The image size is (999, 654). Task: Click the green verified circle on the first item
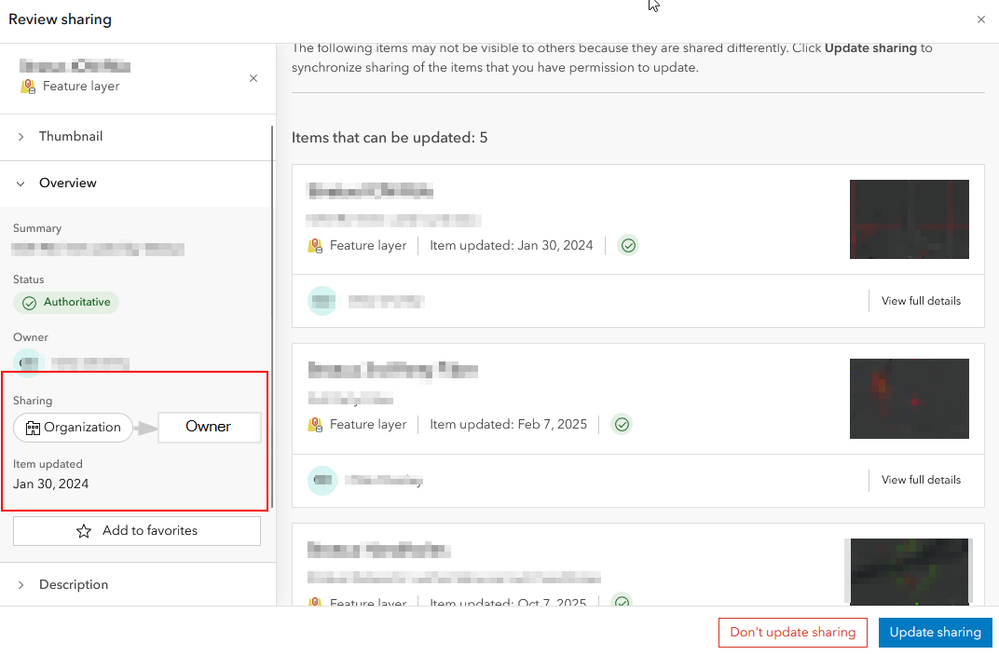tap(628, 244)
